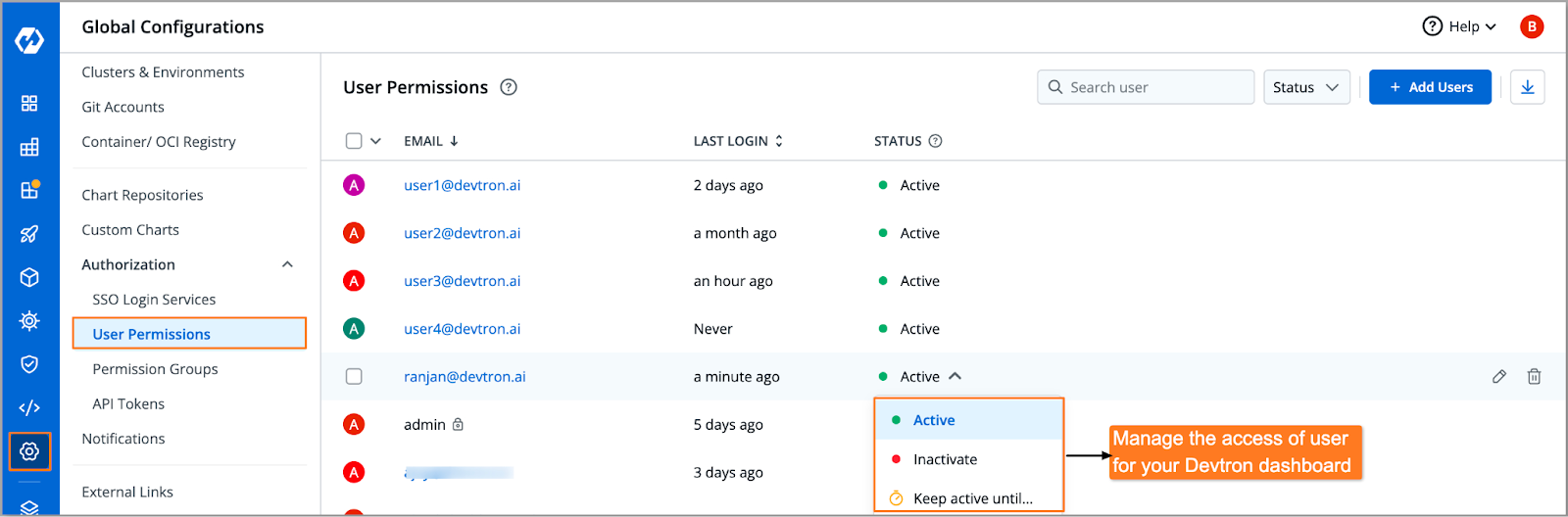Click the info icon next to STATUS header

point(935,141)
